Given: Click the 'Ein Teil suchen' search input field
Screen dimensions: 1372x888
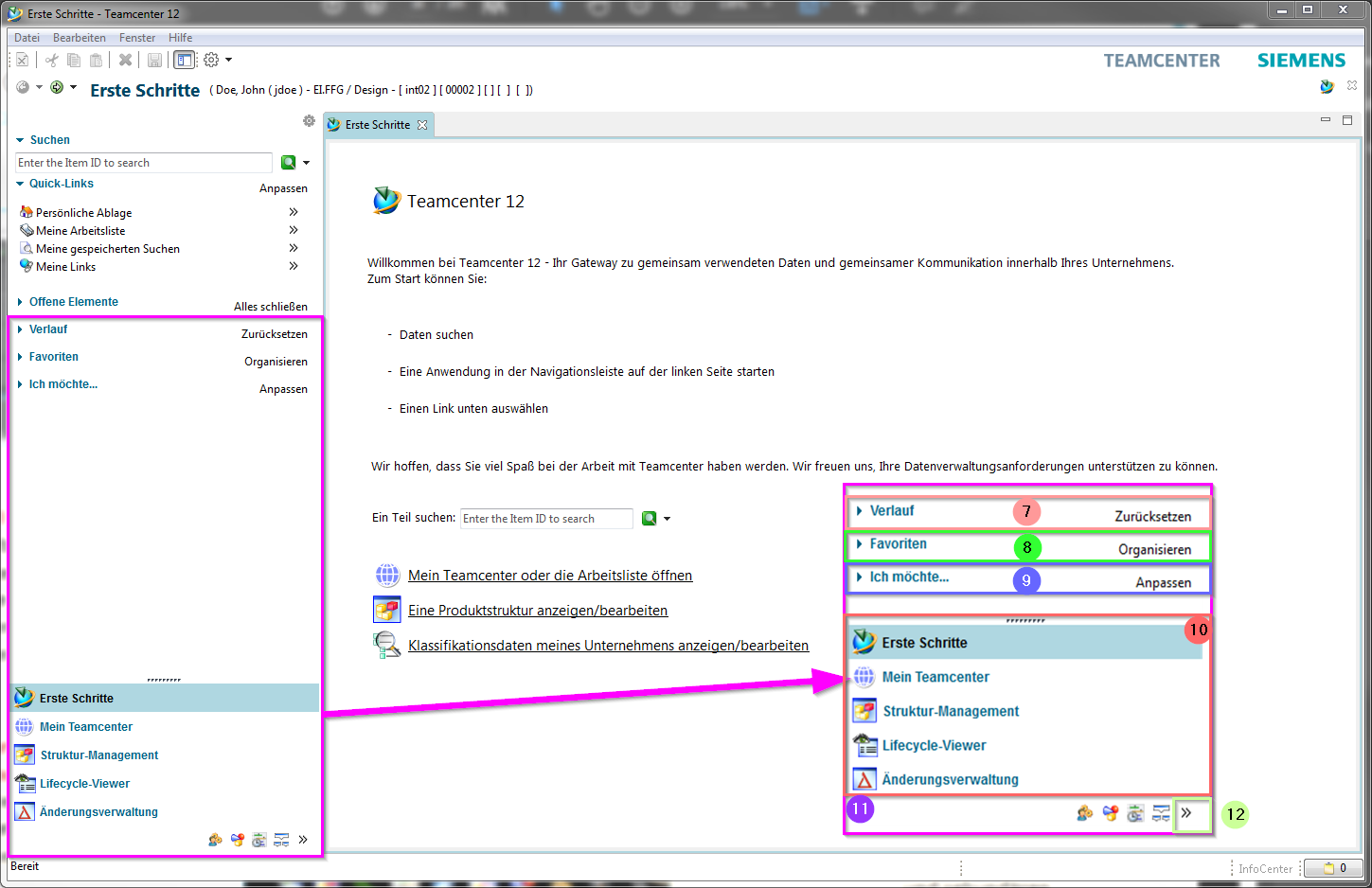Looking at the screenshot, I should click(545, 519).
